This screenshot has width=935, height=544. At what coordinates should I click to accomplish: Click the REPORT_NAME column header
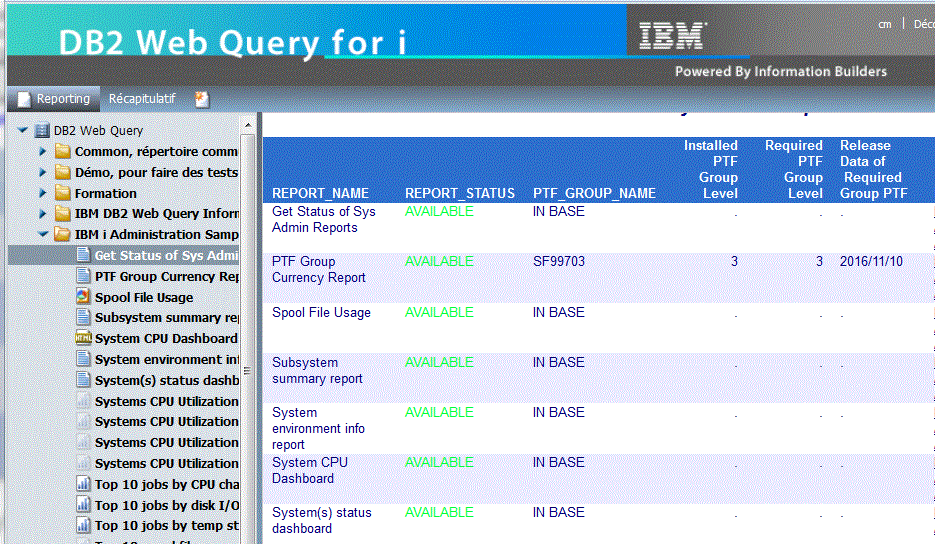click(x=320, y=193)
